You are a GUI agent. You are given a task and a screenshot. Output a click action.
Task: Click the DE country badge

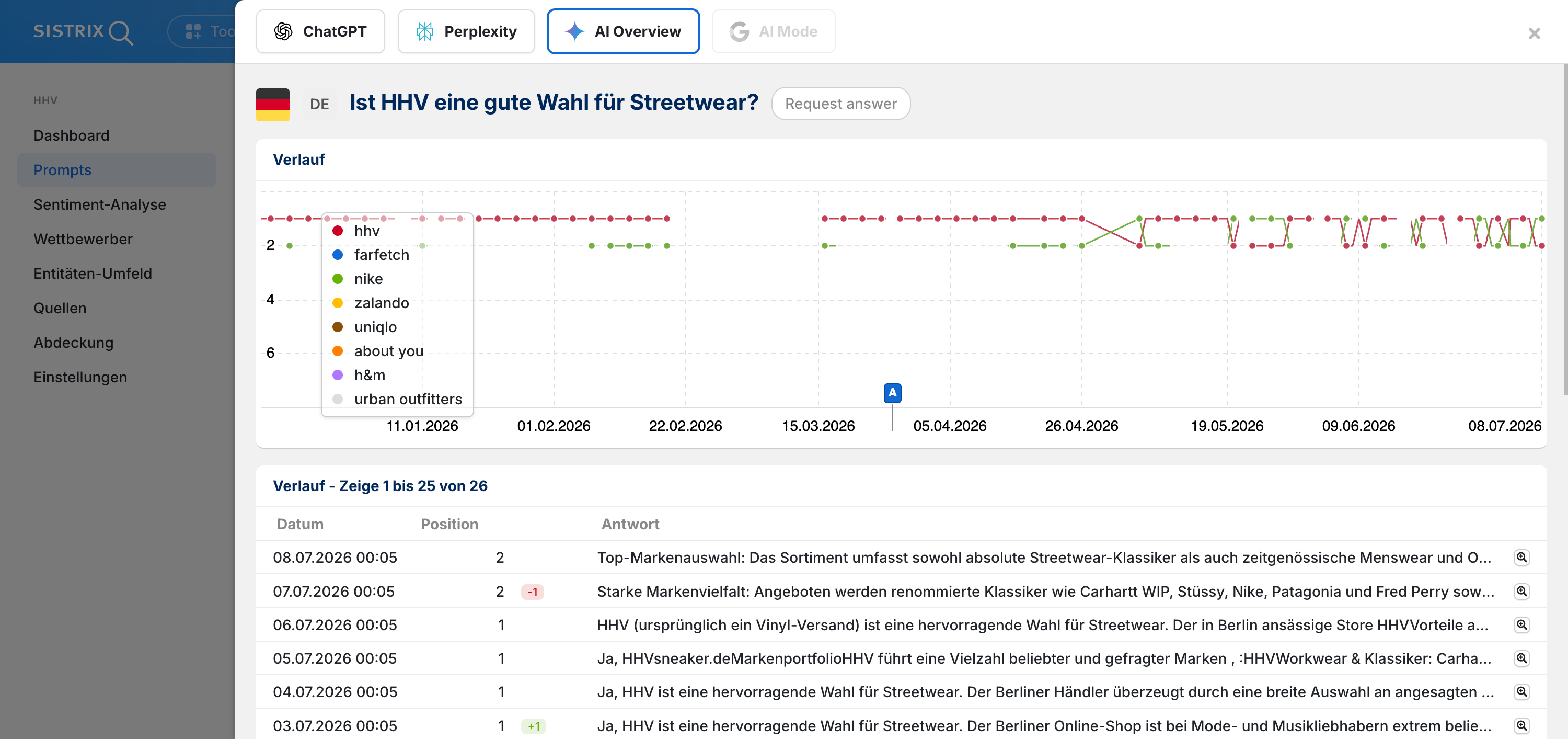(x=319, y=104)
